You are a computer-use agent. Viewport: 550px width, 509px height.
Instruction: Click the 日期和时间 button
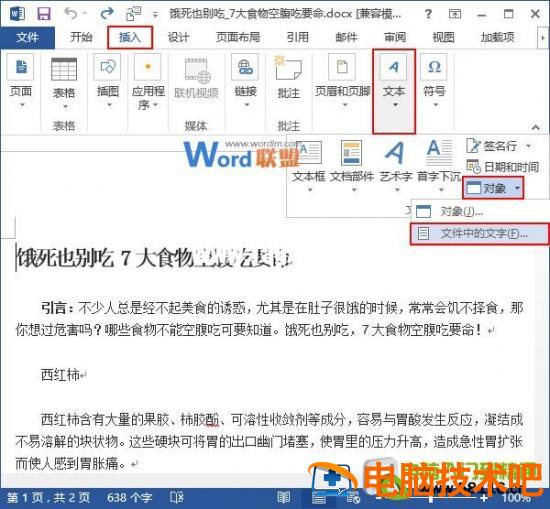(x=503, y=167)
